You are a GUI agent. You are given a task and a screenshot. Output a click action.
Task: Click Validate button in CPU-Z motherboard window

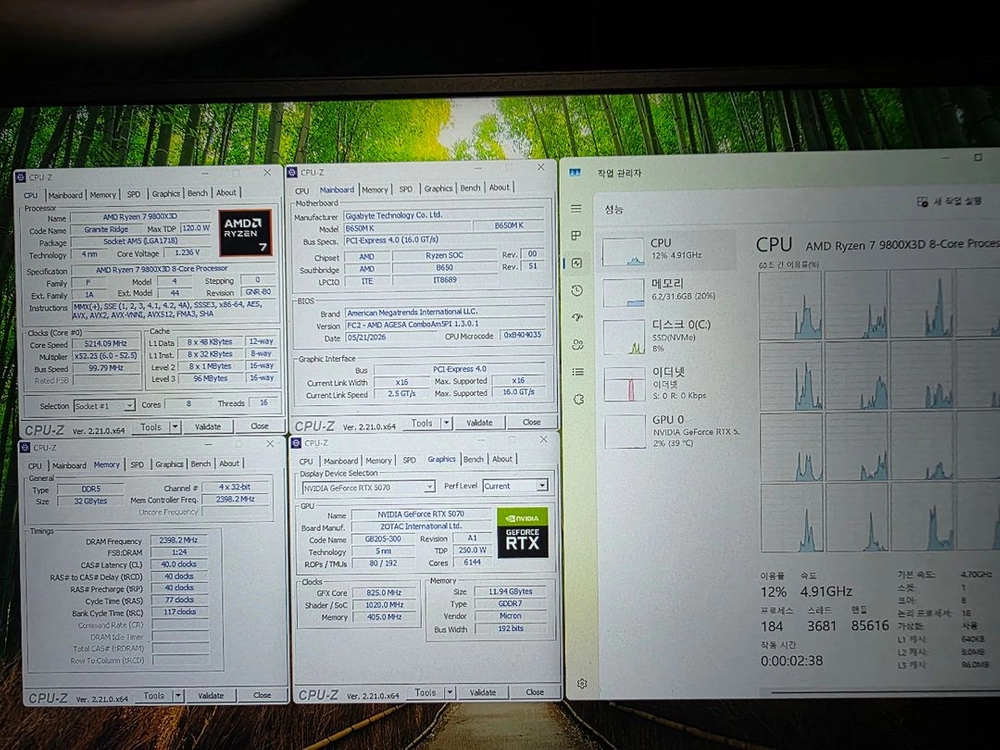(x=480, y=422)
